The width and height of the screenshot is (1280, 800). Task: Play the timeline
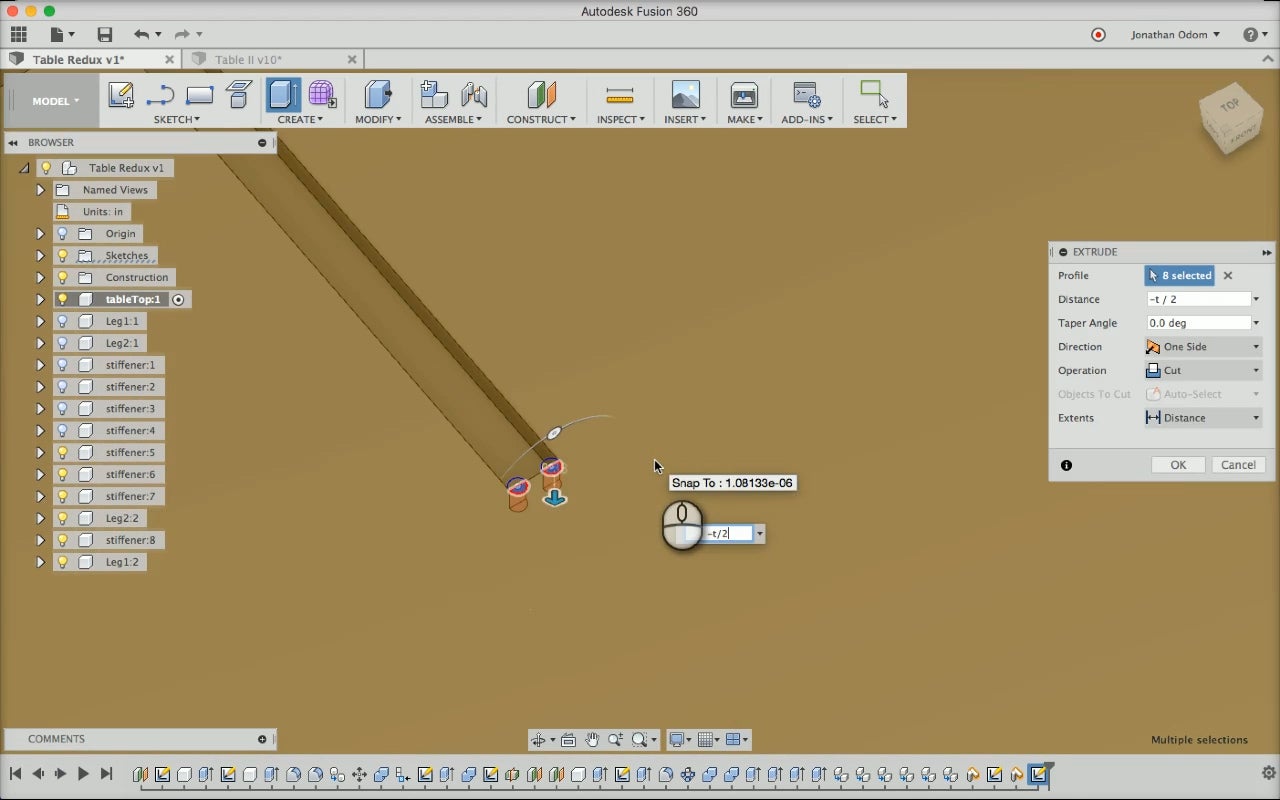(x=83, y=773)
